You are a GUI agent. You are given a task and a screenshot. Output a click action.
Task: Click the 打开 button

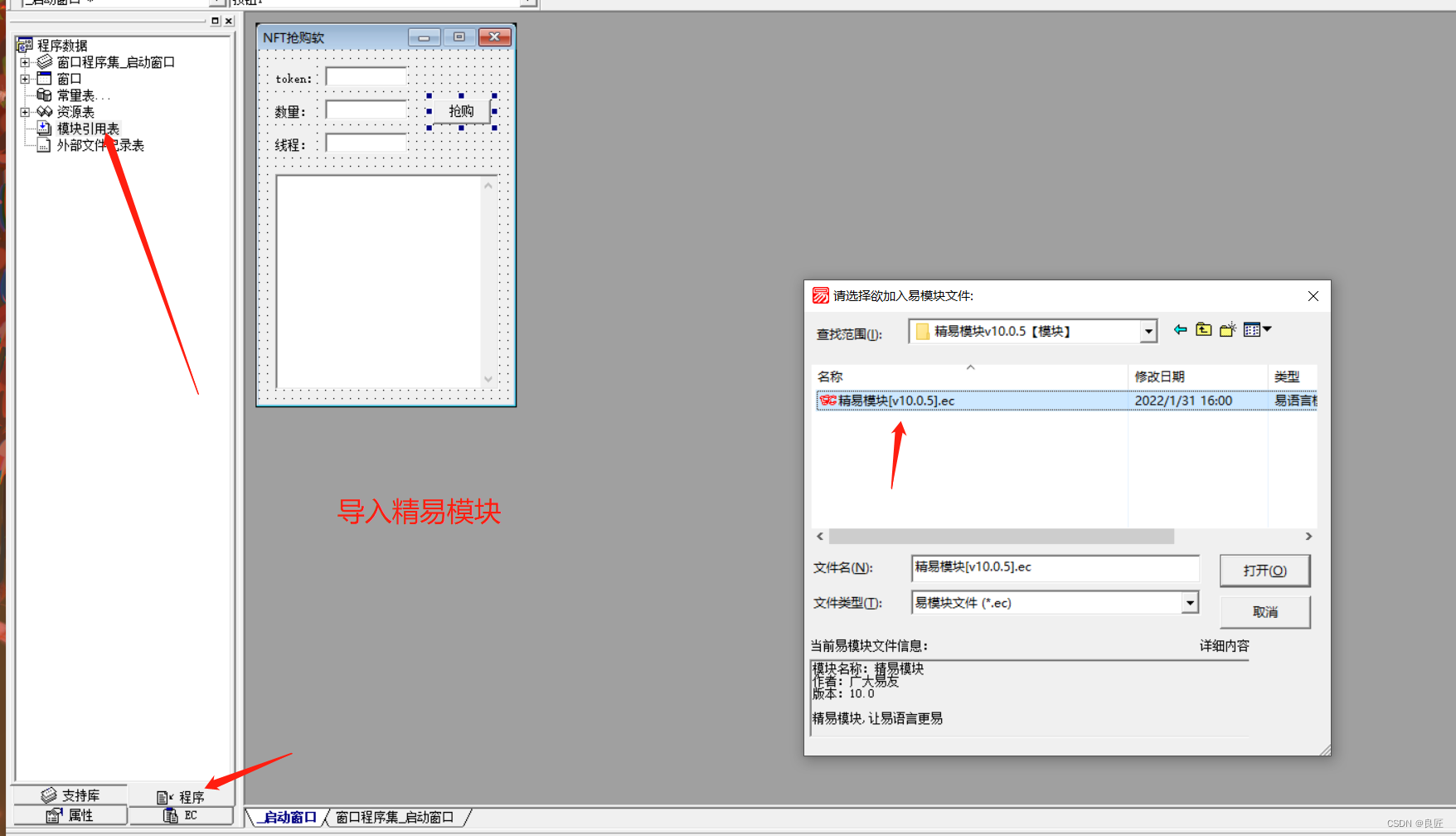pos(1264,571)
